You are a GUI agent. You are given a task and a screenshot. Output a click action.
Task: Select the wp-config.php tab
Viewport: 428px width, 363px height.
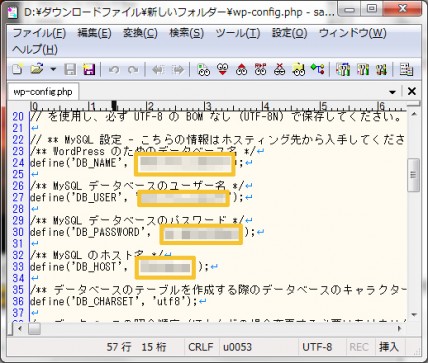tap(43, 92)
